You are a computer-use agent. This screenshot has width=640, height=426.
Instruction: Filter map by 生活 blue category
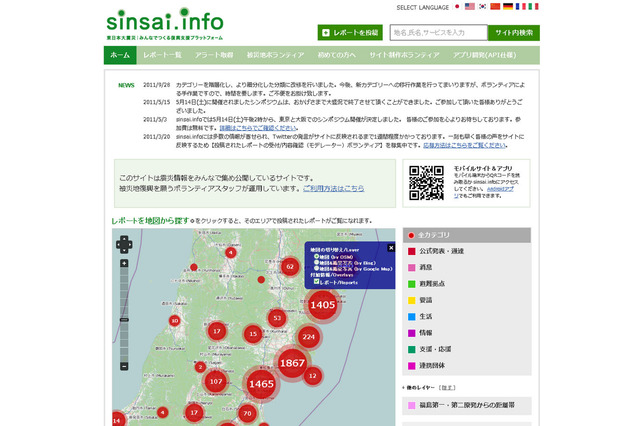tap(467, 316)
